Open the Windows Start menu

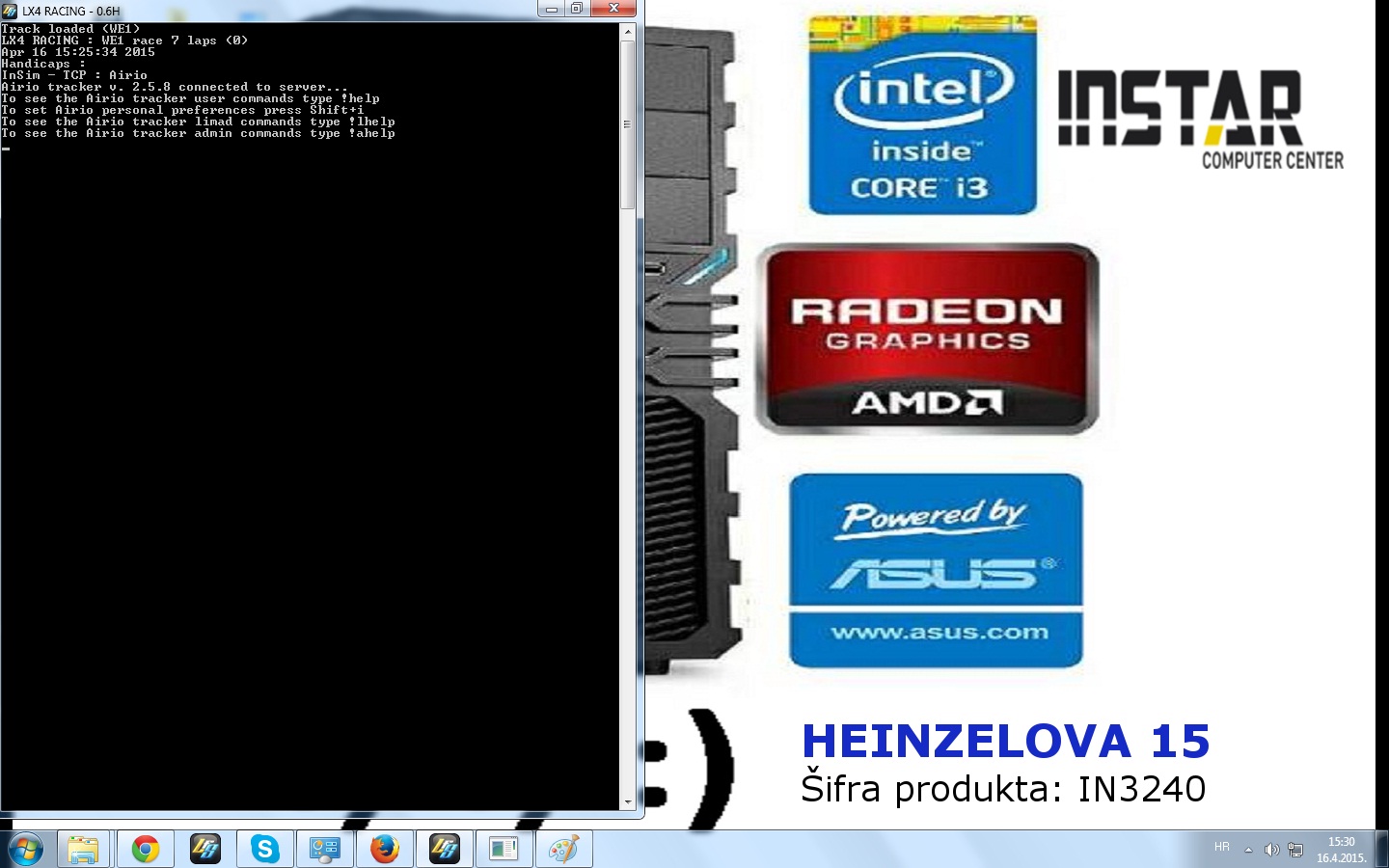point(26,850)
